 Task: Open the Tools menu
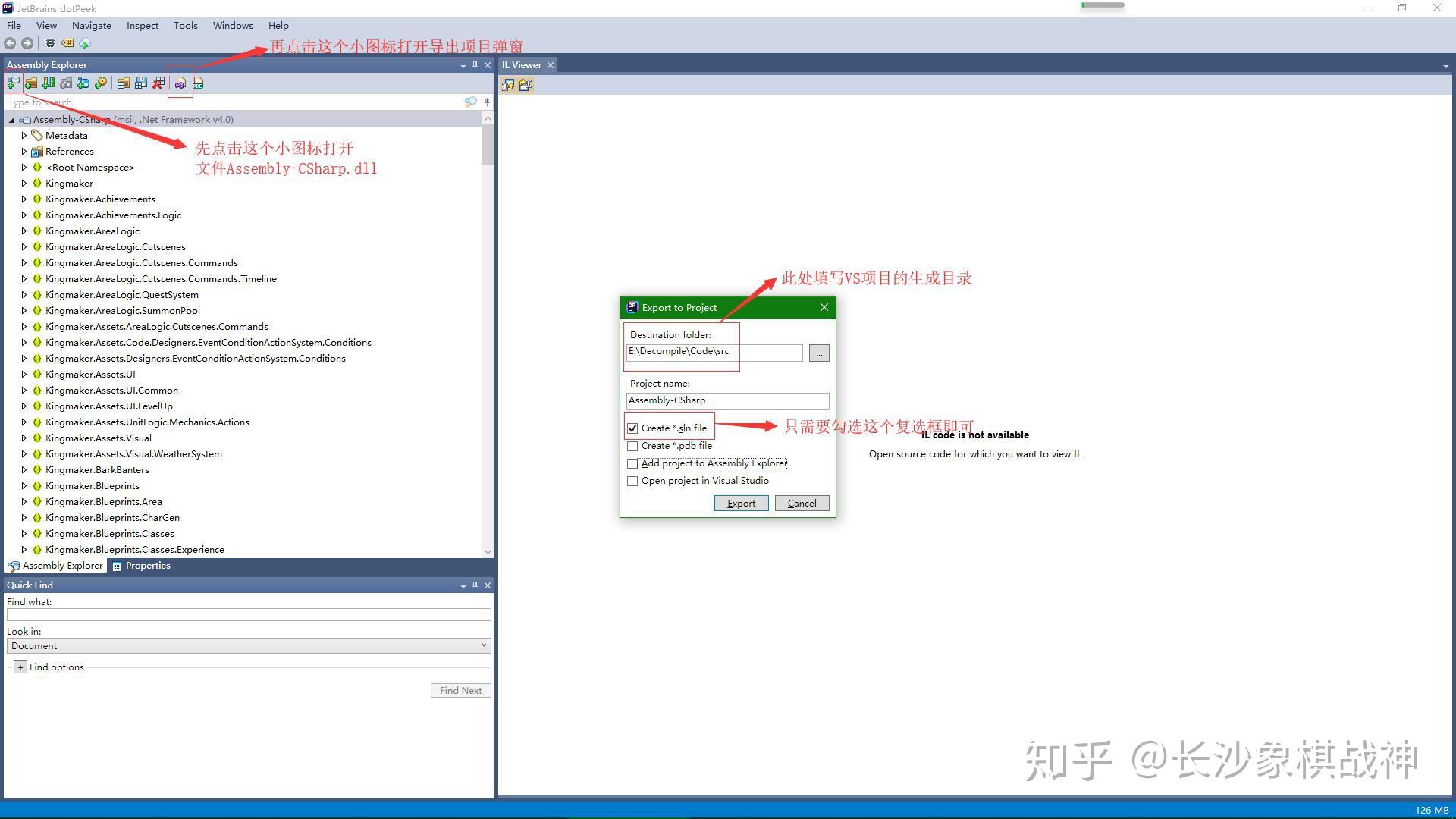tap(186, 25)
